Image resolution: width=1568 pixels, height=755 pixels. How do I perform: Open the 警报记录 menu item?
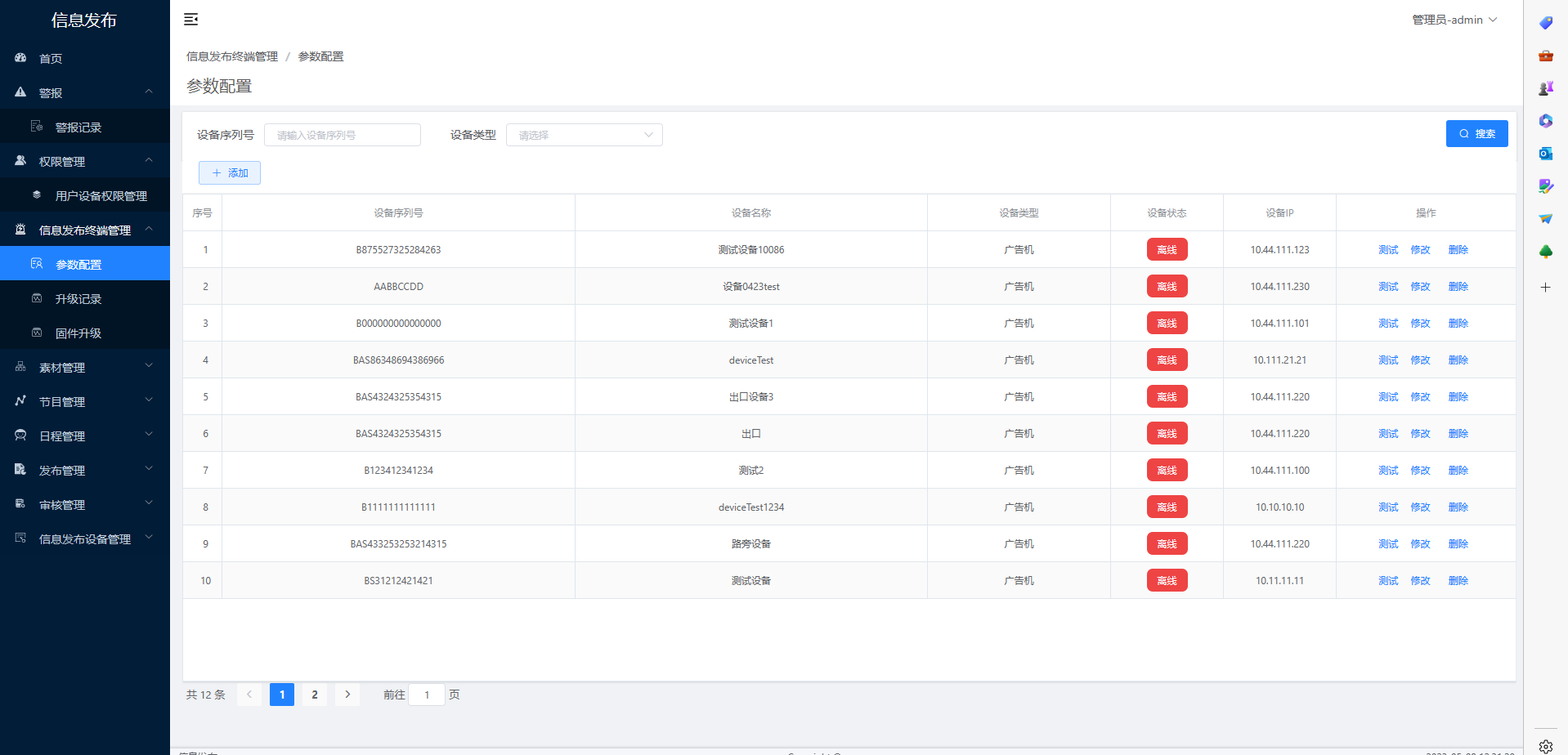[85, 127]
